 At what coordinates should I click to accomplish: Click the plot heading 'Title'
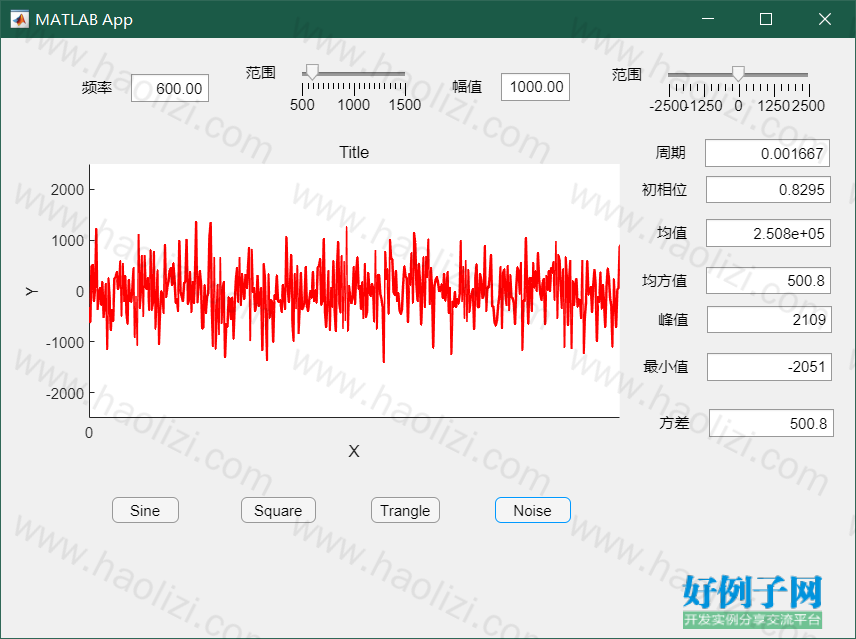[x=354, y=152]
